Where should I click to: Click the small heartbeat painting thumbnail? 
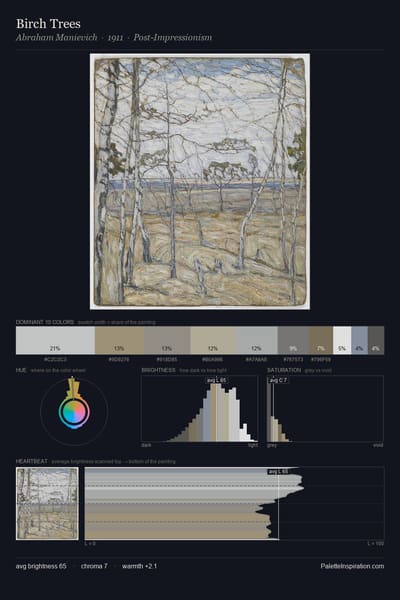pyautogui.click(x=47, y=504)
